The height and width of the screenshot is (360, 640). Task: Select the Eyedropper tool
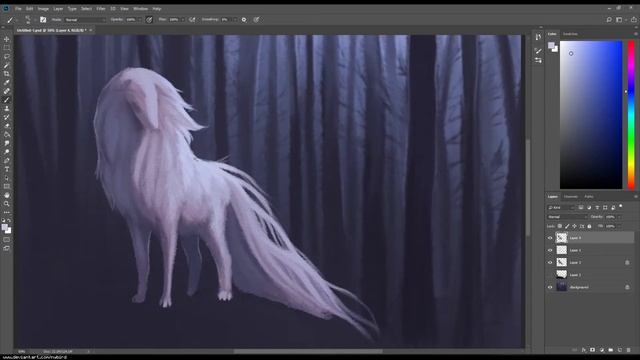pos(7,82)
